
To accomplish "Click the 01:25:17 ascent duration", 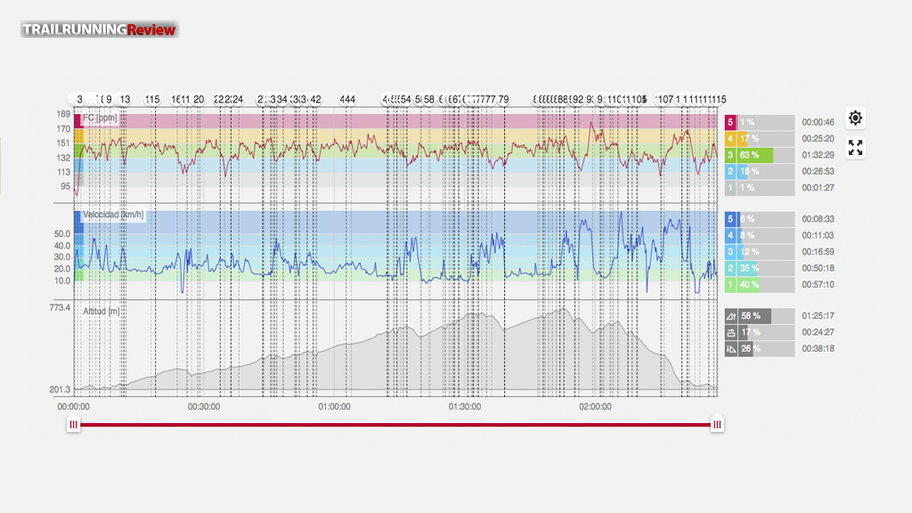I will [x=818, y=316].
